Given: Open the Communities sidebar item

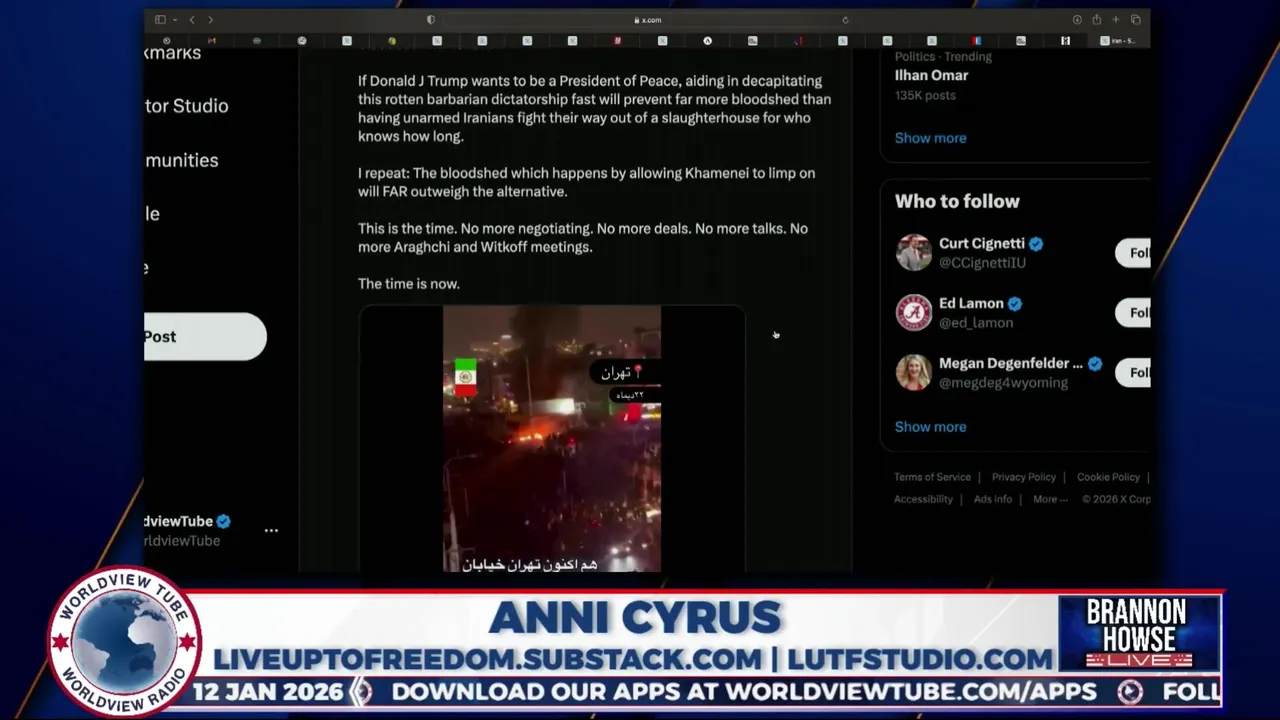Looking at the screenshot, I should point(181,160).
